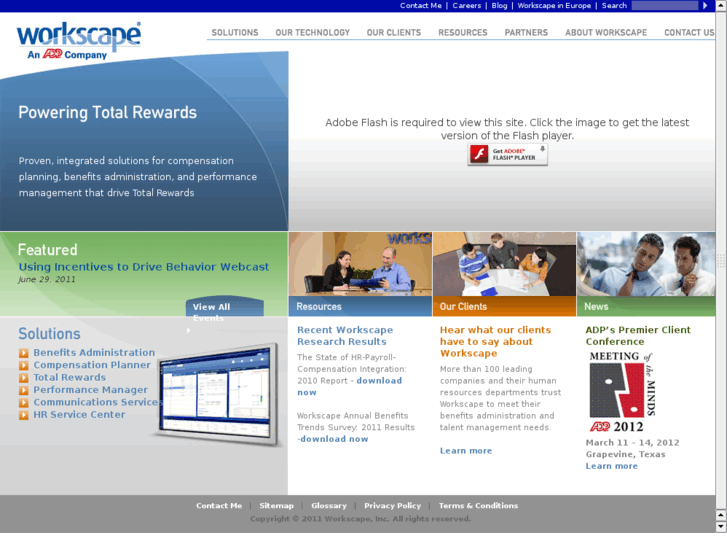727x545 pixels.
Task: Open the Our Technology menu
Action: (312, 32)
